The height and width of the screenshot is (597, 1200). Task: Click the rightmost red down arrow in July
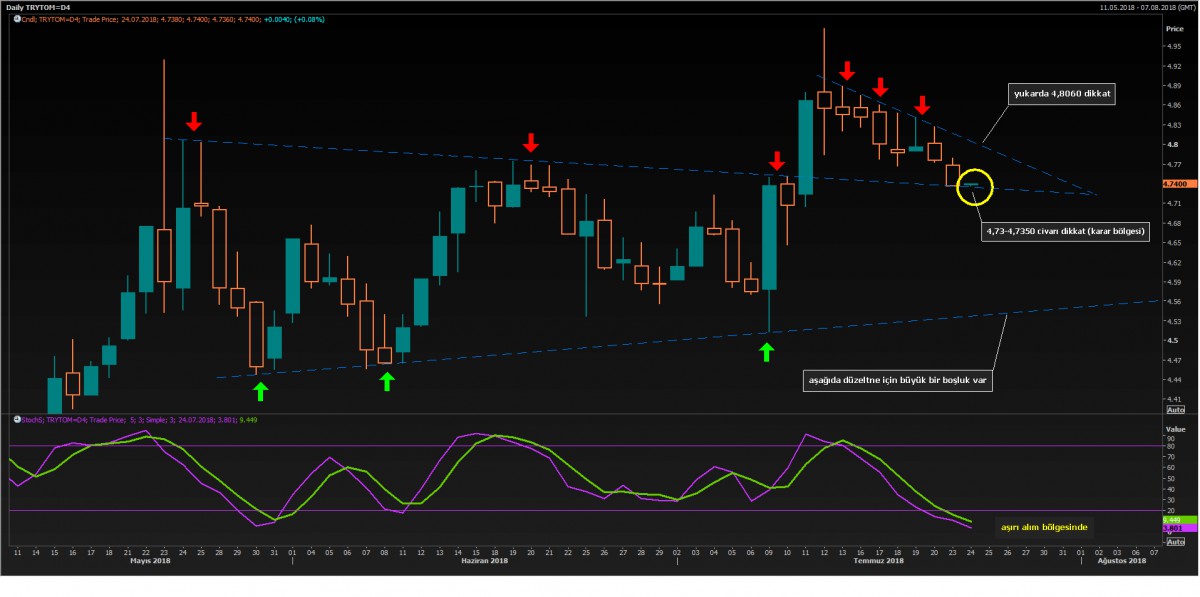(x=923, y=104)
